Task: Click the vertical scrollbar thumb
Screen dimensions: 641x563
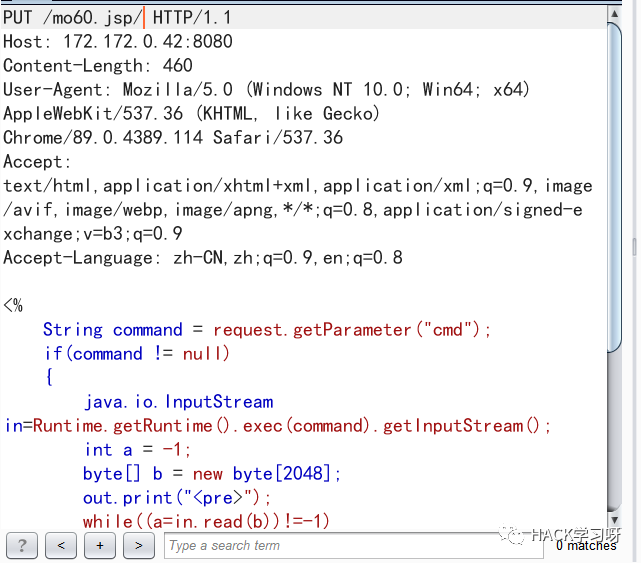Action: coord(614,187)
